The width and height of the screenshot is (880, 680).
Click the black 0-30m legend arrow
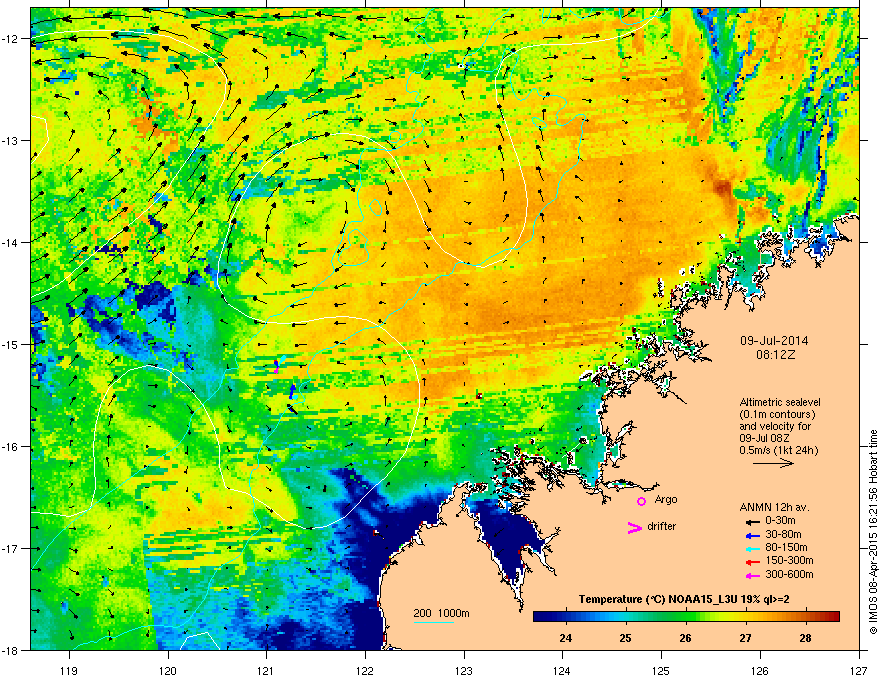[752, 521]
